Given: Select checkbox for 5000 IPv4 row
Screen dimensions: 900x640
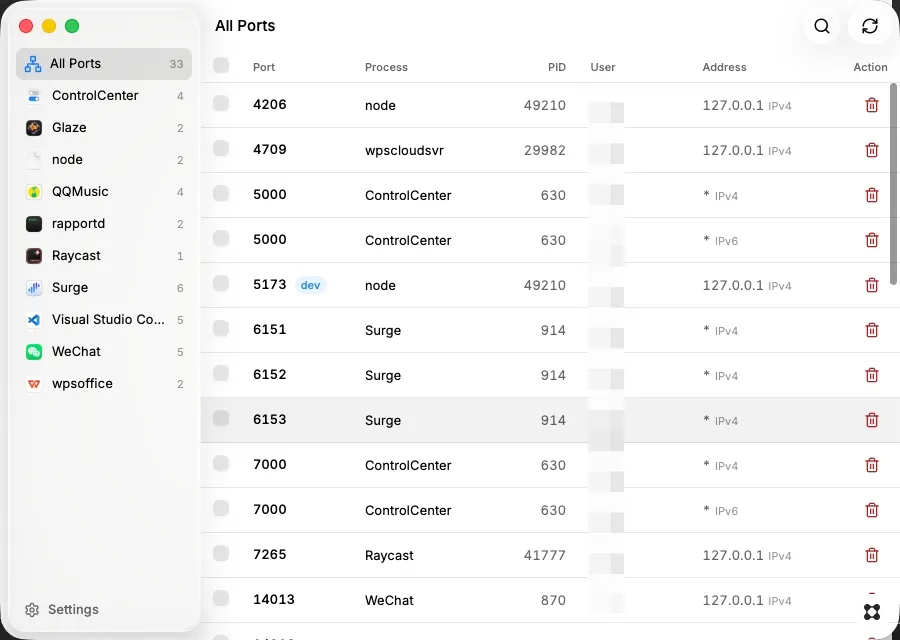Looking at the screenshot, I should pos(221,193).
